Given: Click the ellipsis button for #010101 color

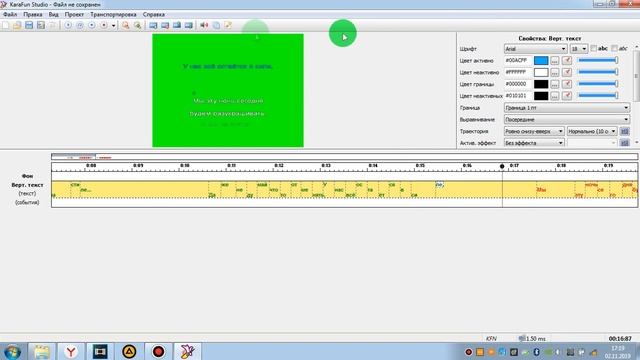Looking at the screenshot, I should (x=554, y=96).
